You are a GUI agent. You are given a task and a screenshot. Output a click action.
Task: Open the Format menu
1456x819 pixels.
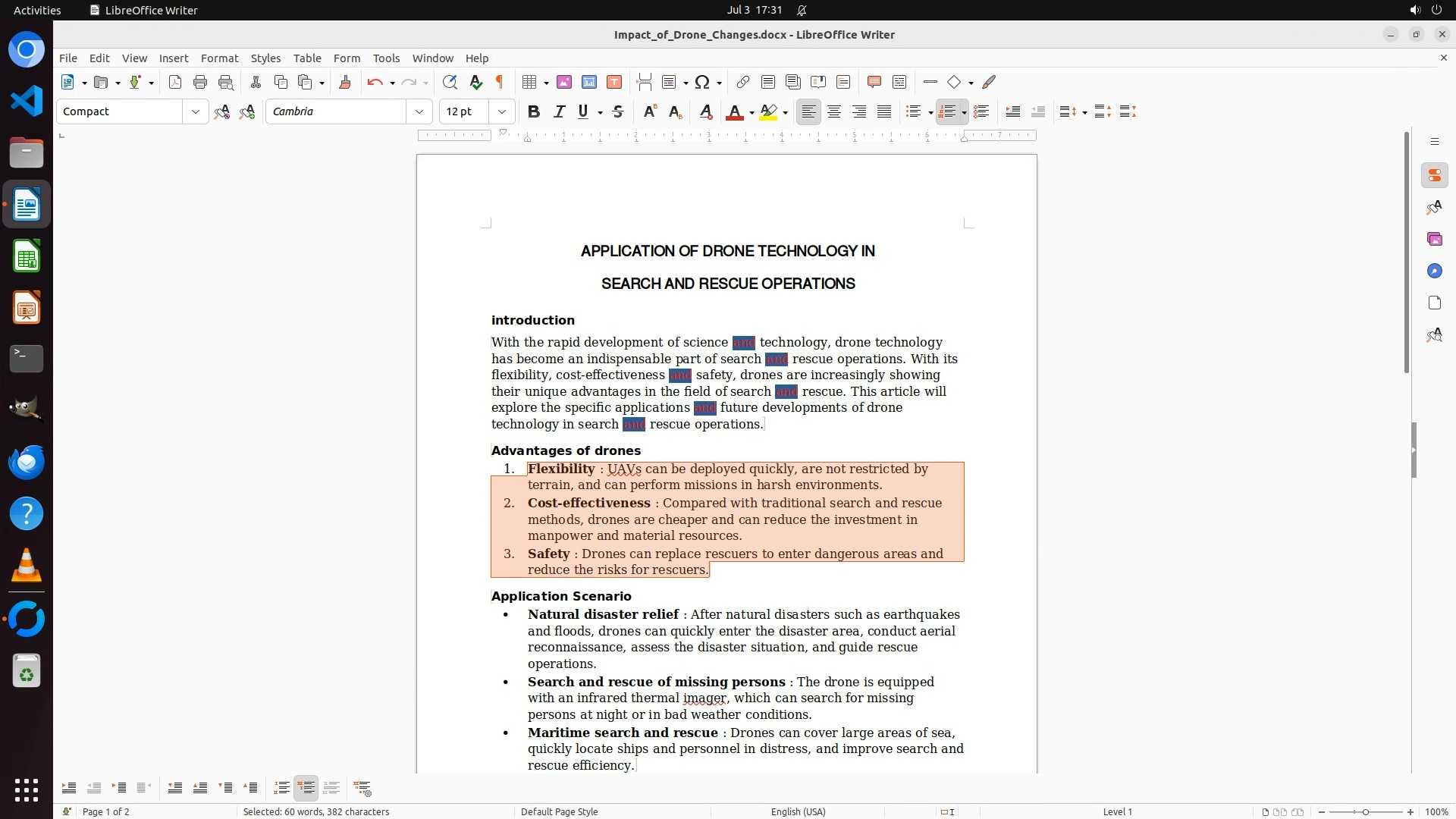[219, 58]
